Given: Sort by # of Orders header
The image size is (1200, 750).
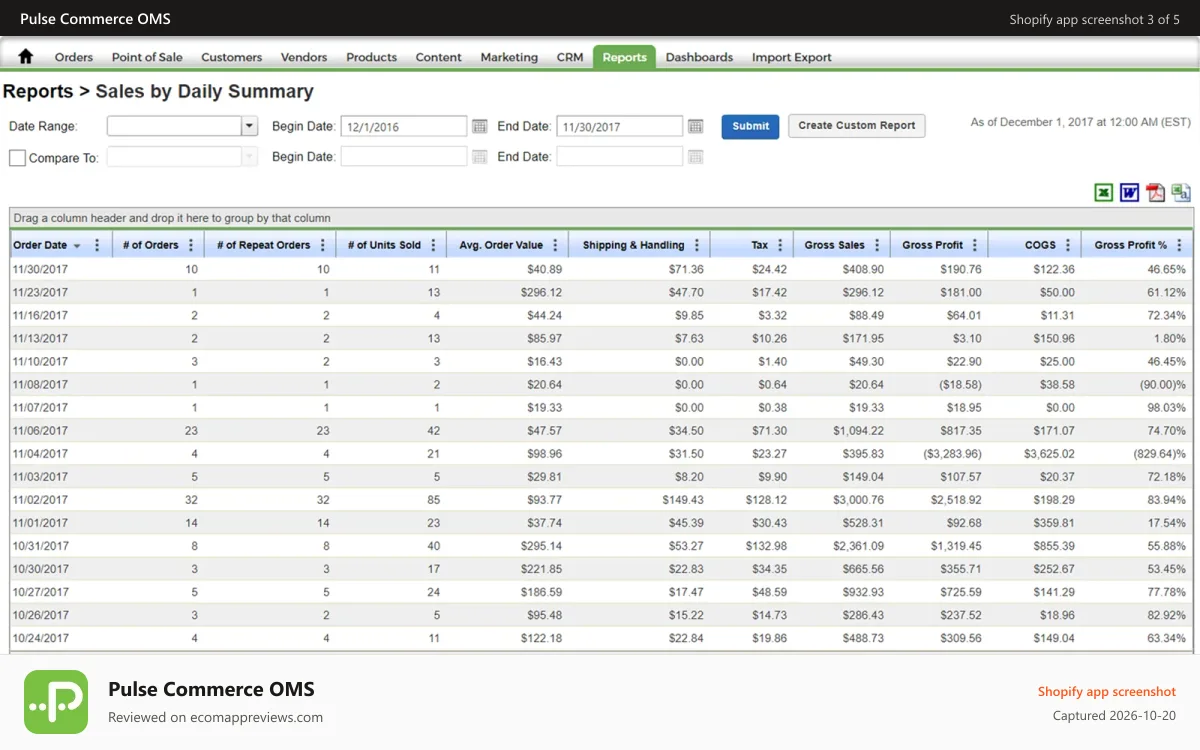Looking at the screenshot, I should (150, 245).
